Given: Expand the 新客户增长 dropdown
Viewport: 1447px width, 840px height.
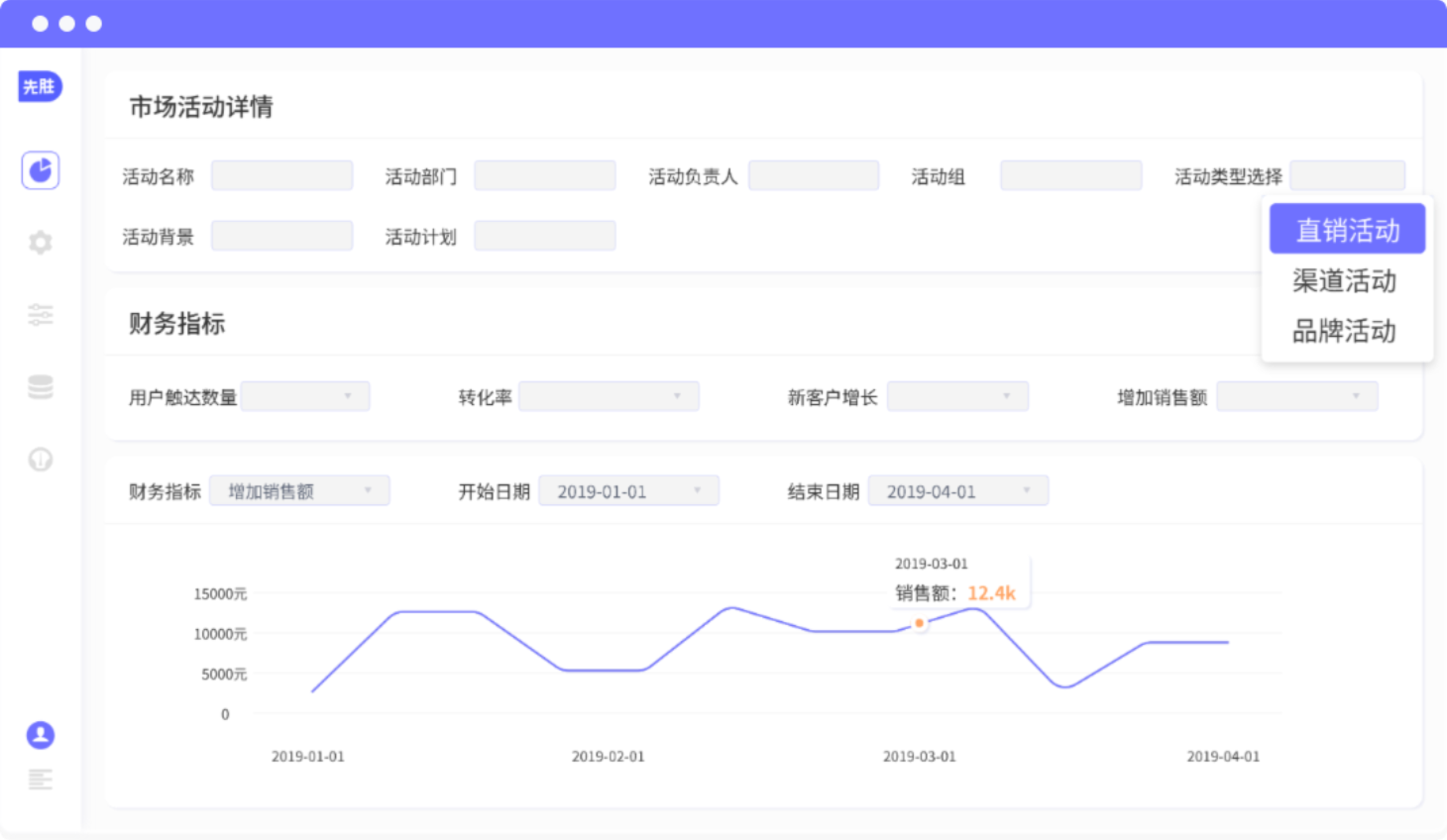Looking at the screenshot, I should point(957,396).
